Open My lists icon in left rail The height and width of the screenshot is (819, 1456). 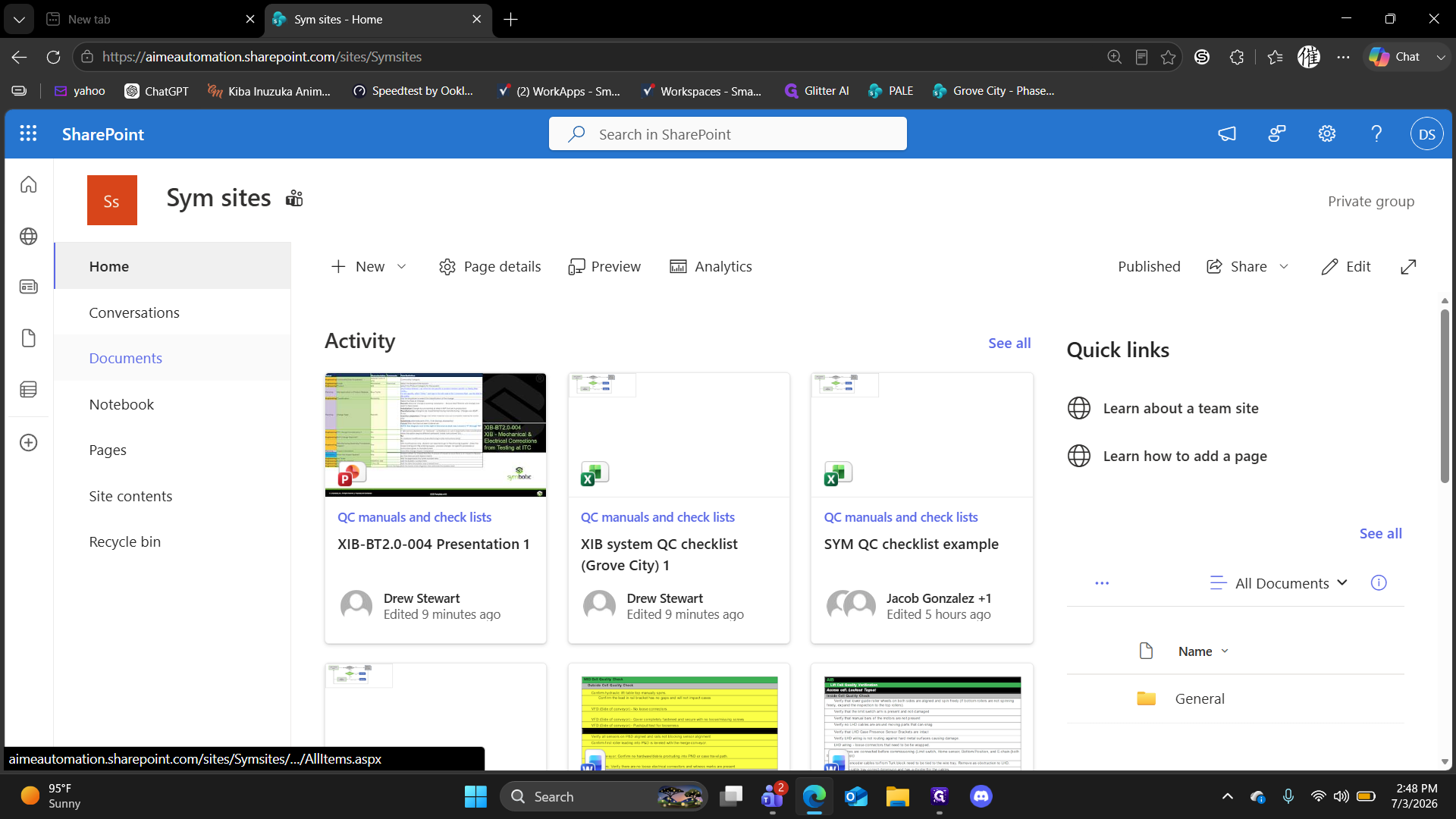click(29, 390)
